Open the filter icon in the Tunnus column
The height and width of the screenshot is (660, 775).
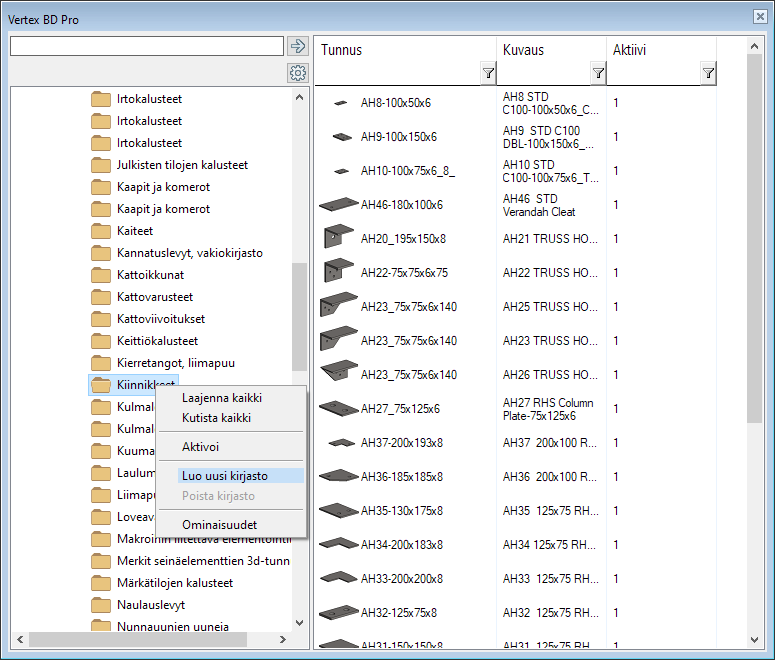click(x=487, y=73)
